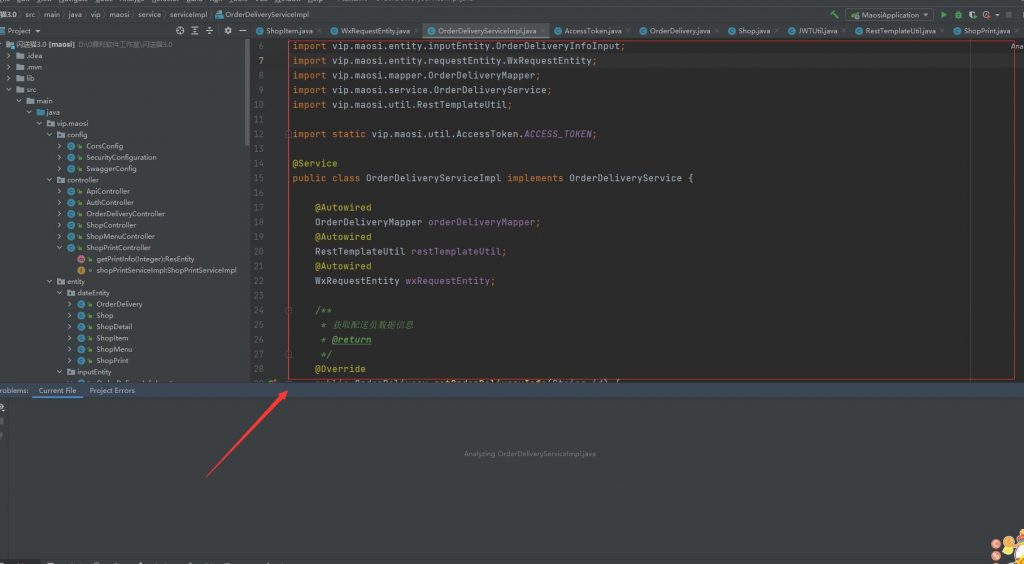
Task: Click shopPrintServiceImpl field icon in tree
Action: click(82, 270)
